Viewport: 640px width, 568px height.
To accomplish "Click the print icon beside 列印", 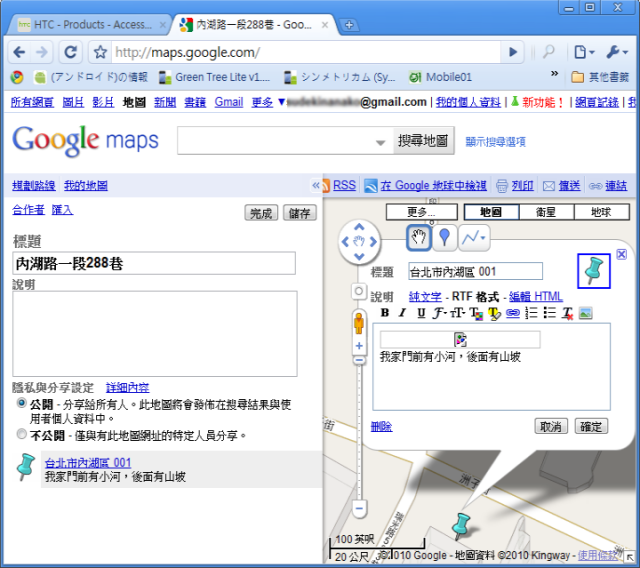I will tap(502, 186).
